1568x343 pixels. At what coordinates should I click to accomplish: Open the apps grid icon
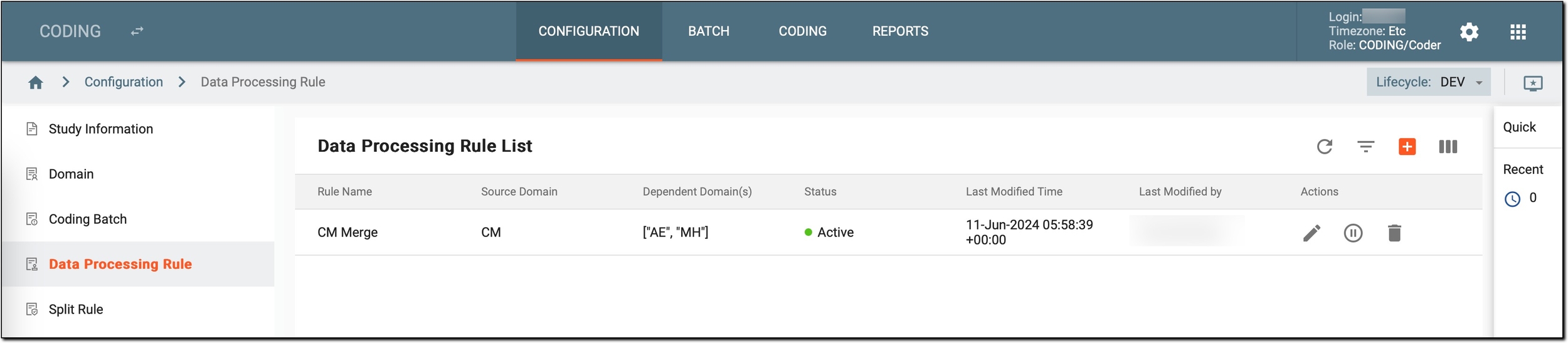click(1518, 31)
